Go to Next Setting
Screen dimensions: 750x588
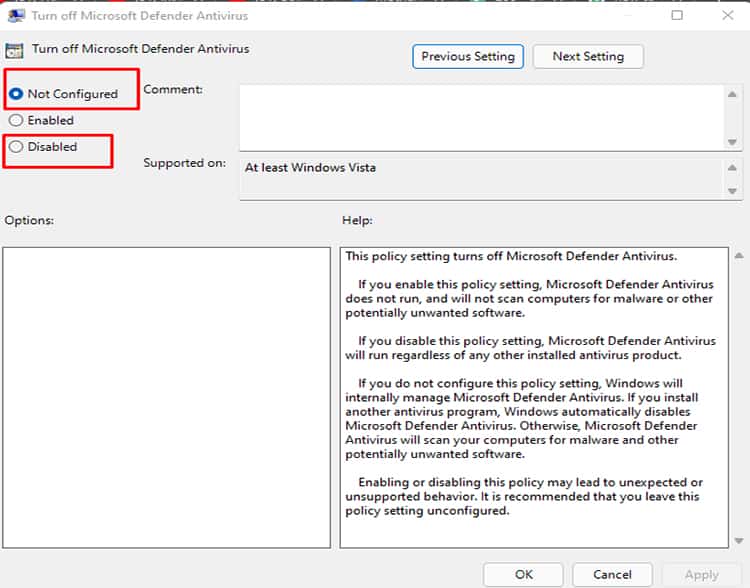pos(588,56)
